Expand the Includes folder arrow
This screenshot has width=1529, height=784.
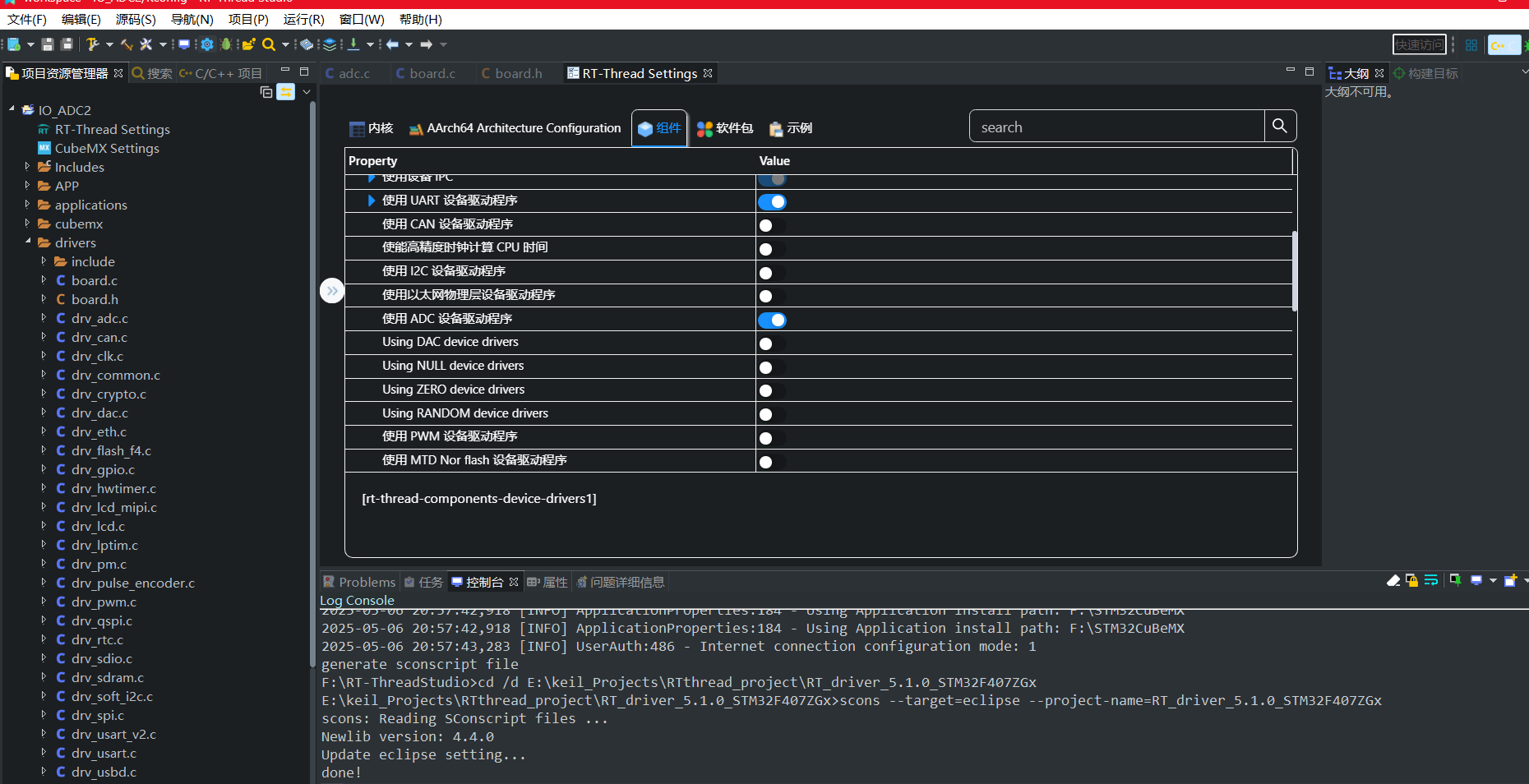[x=27, y=166]
